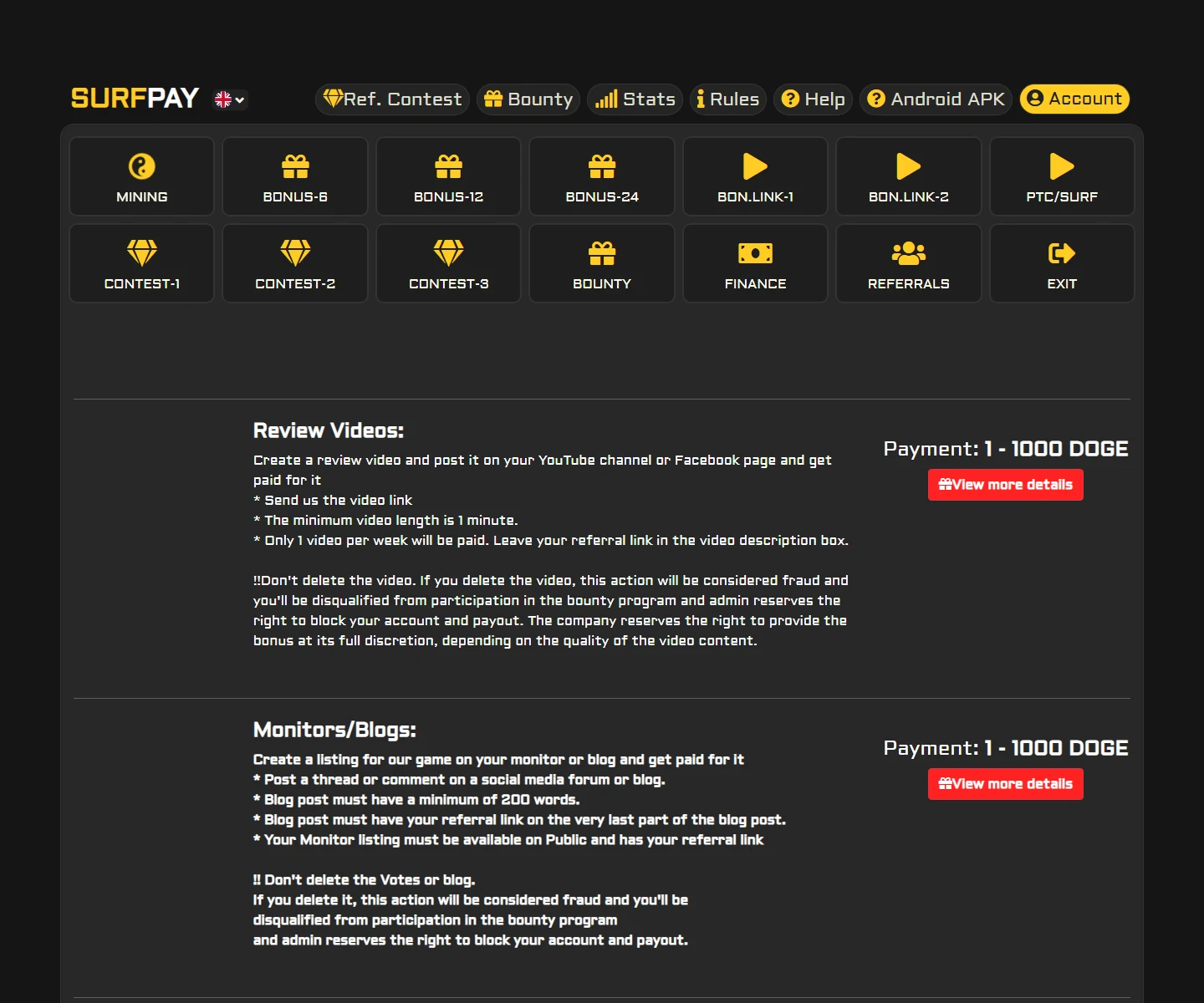Open the Rules navigation item

(727, 99)
